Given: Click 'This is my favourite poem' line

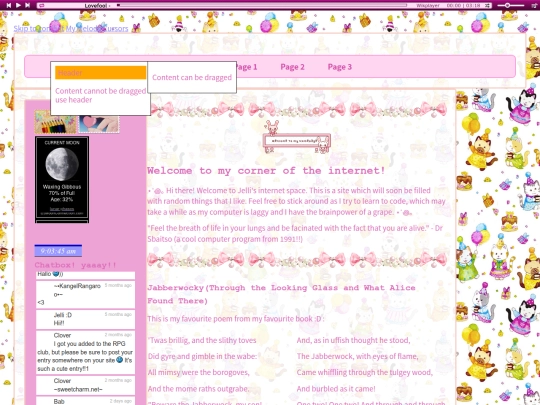Looking at the screenshot, I should coord(236,319).
